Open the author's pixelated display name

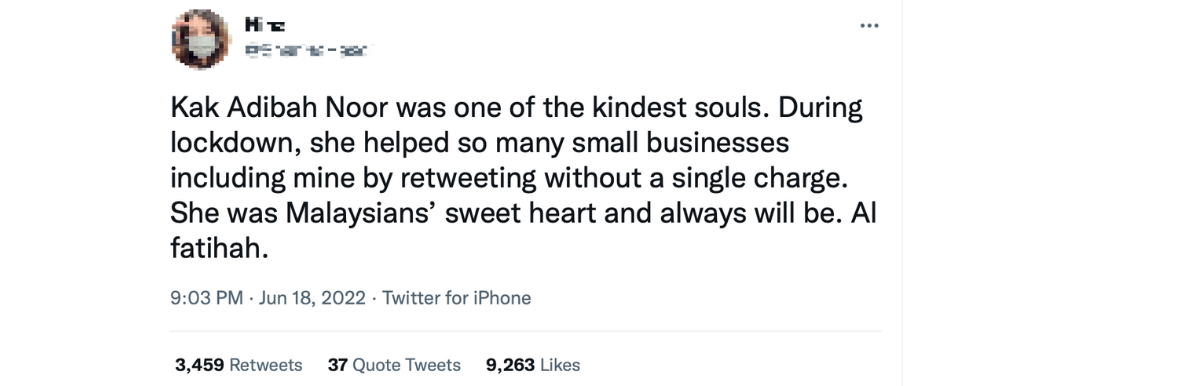[265, 26]
